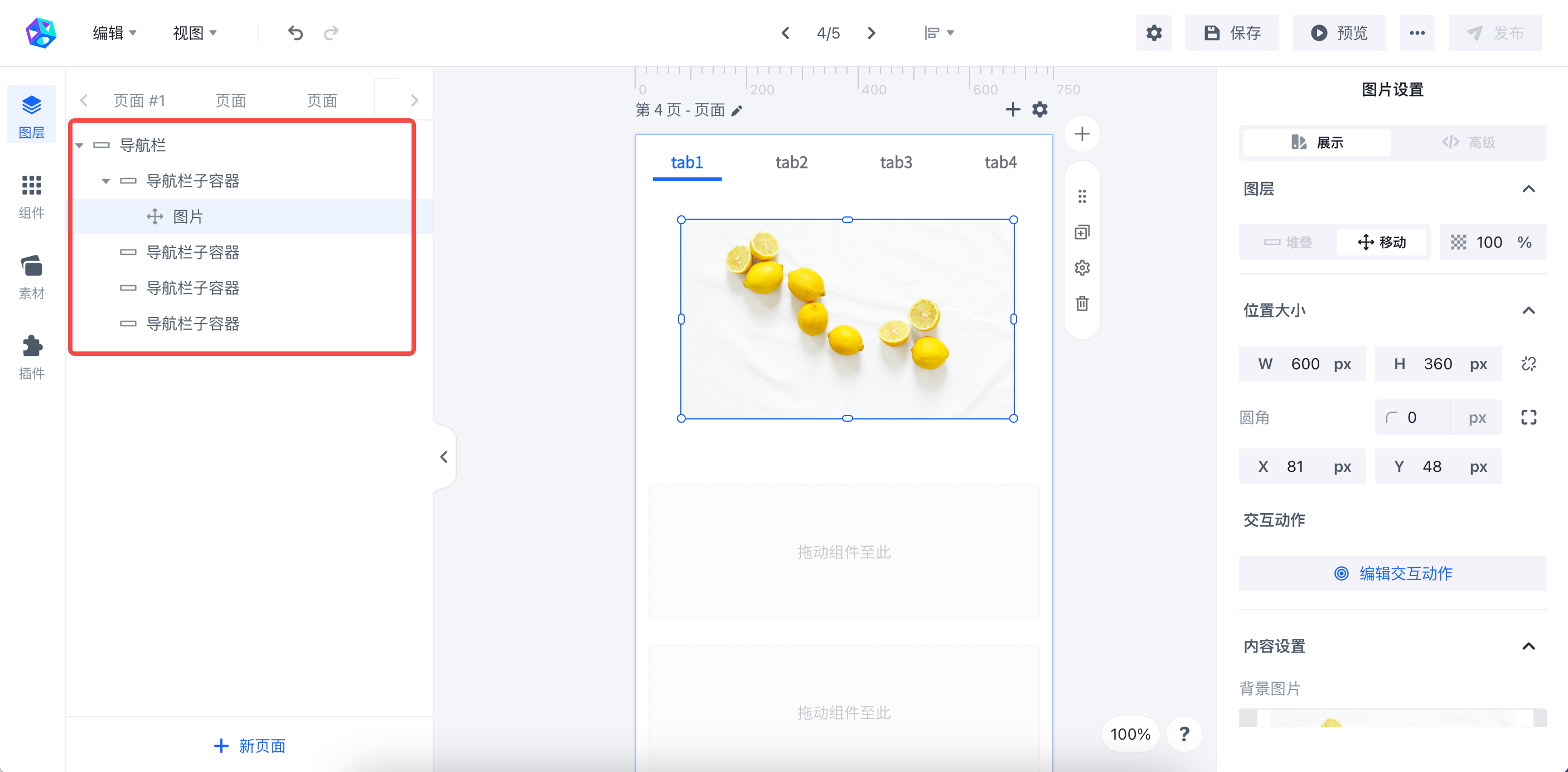Image resolution: width=1568 pixels, height=772 pixels.
Task: Select the 高级 settings tab
Action: (x=1468, y=142)
